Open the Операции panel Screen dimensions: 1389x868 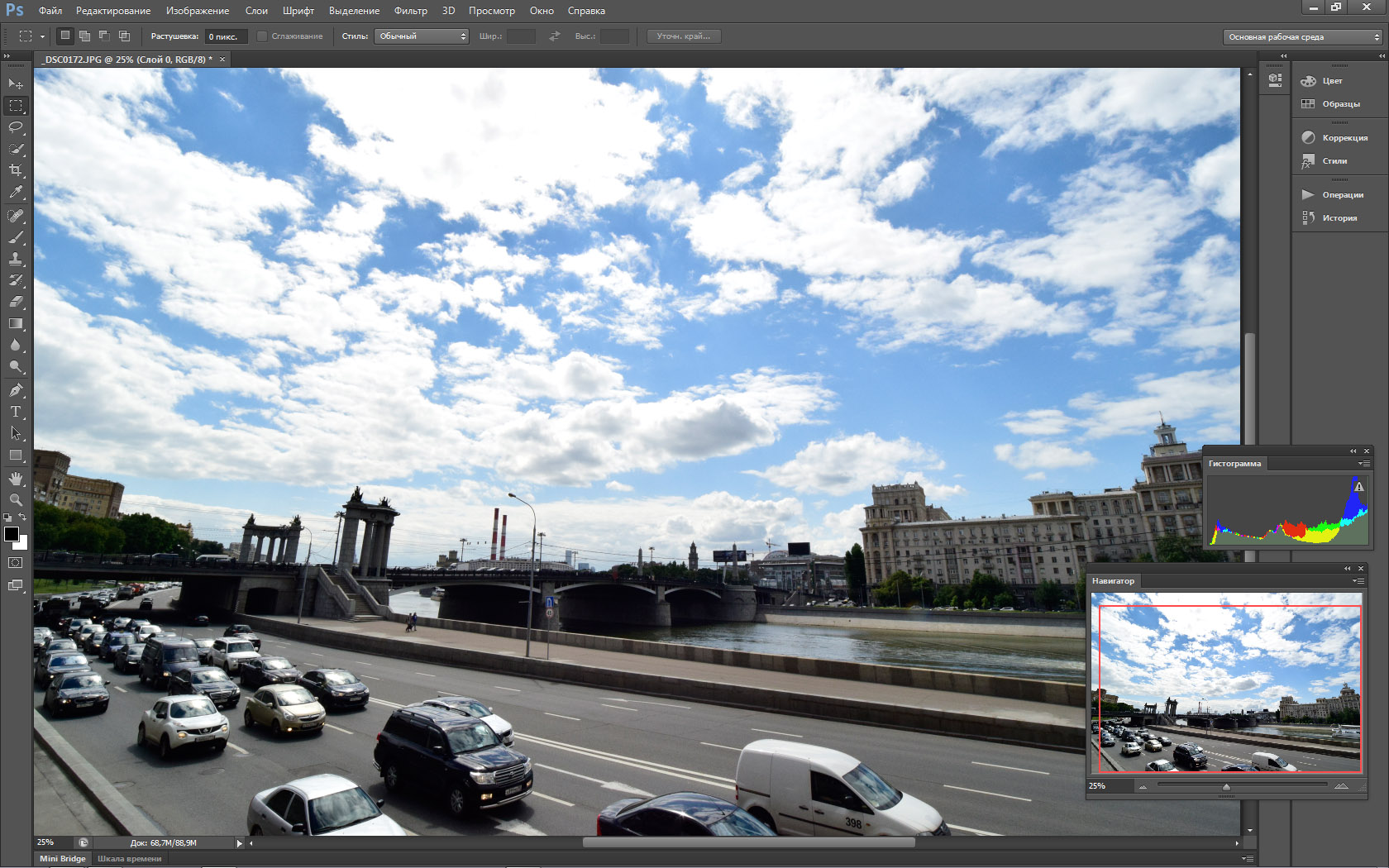(1332, 195)
